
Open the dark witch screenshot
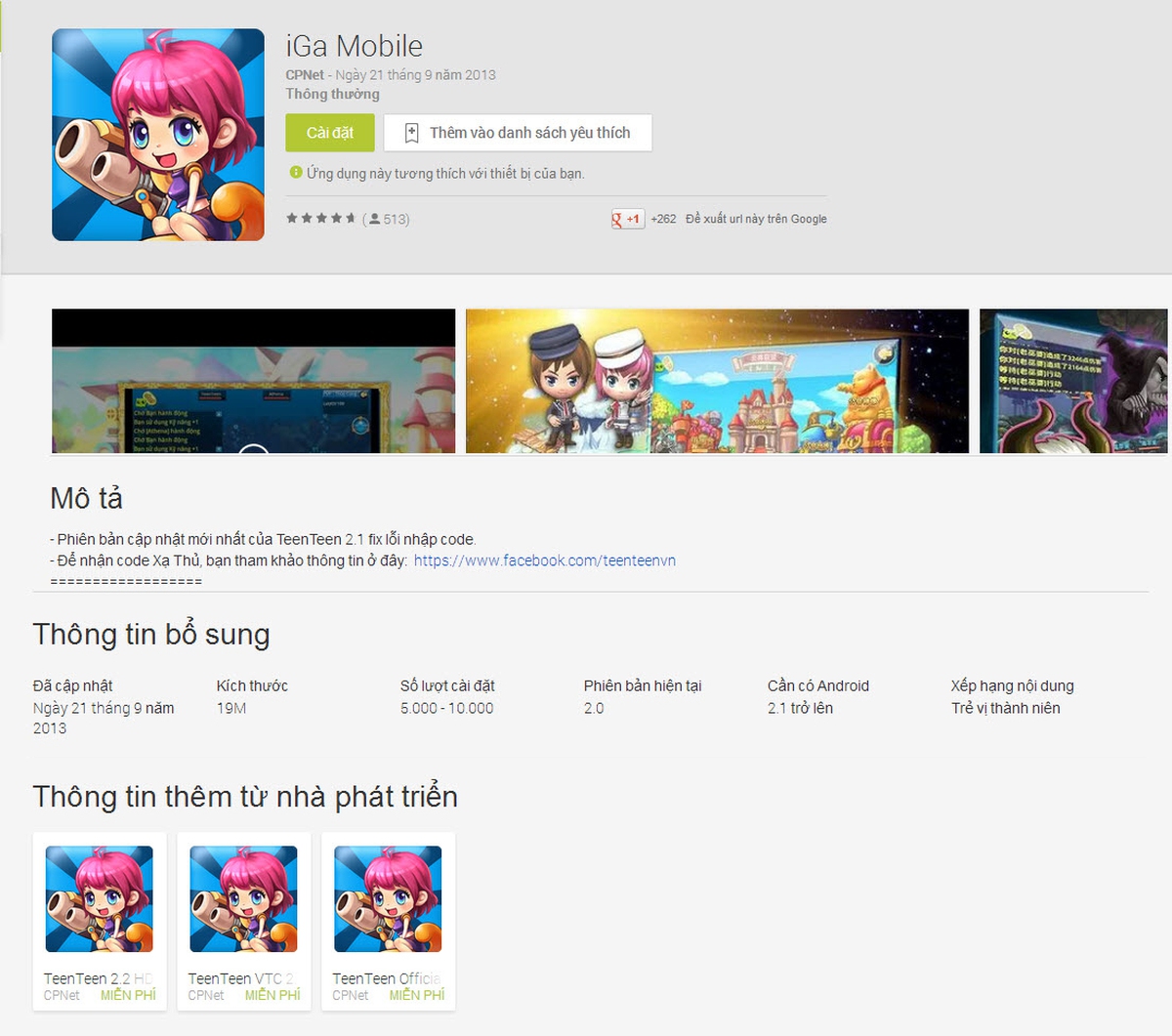1073,381
